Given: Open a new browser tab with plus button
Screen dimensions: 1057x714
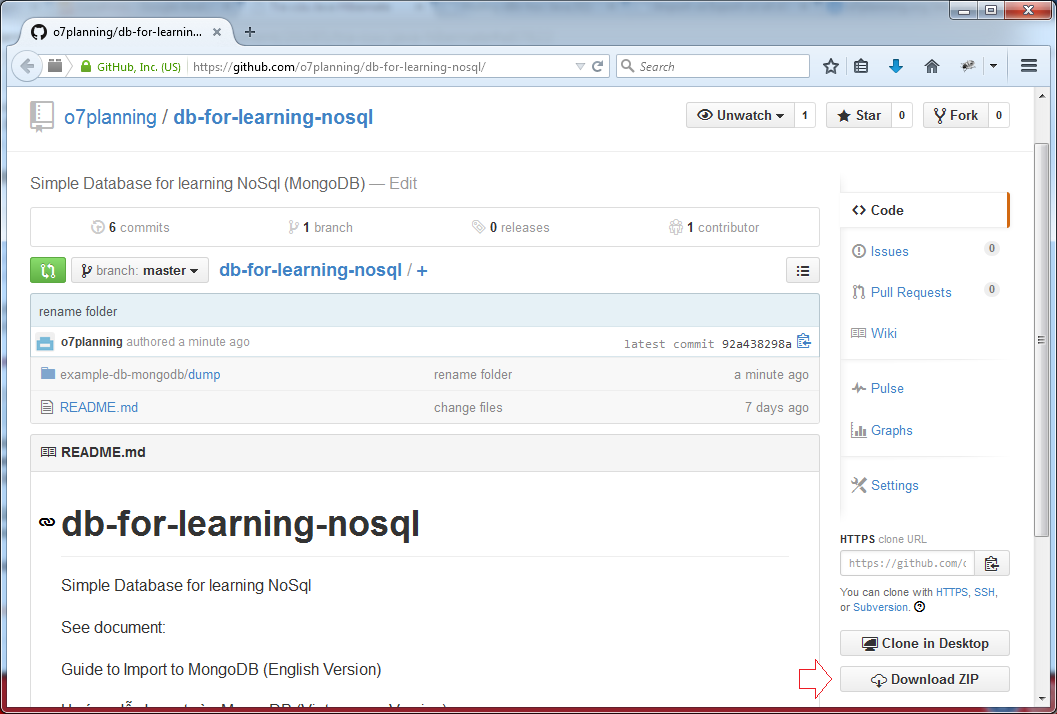Looking at the screenshot, I should [249, 32].
